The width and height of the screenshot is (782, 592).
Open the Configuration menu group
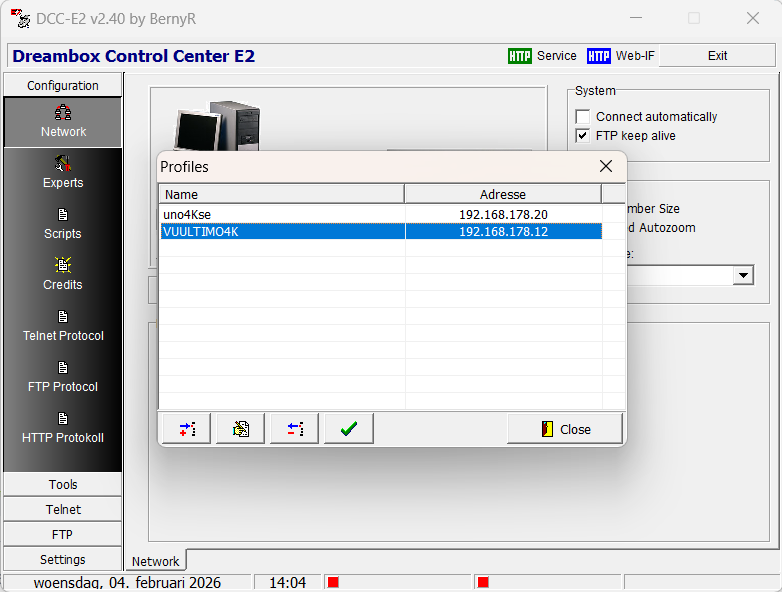[x=63, y=85]
